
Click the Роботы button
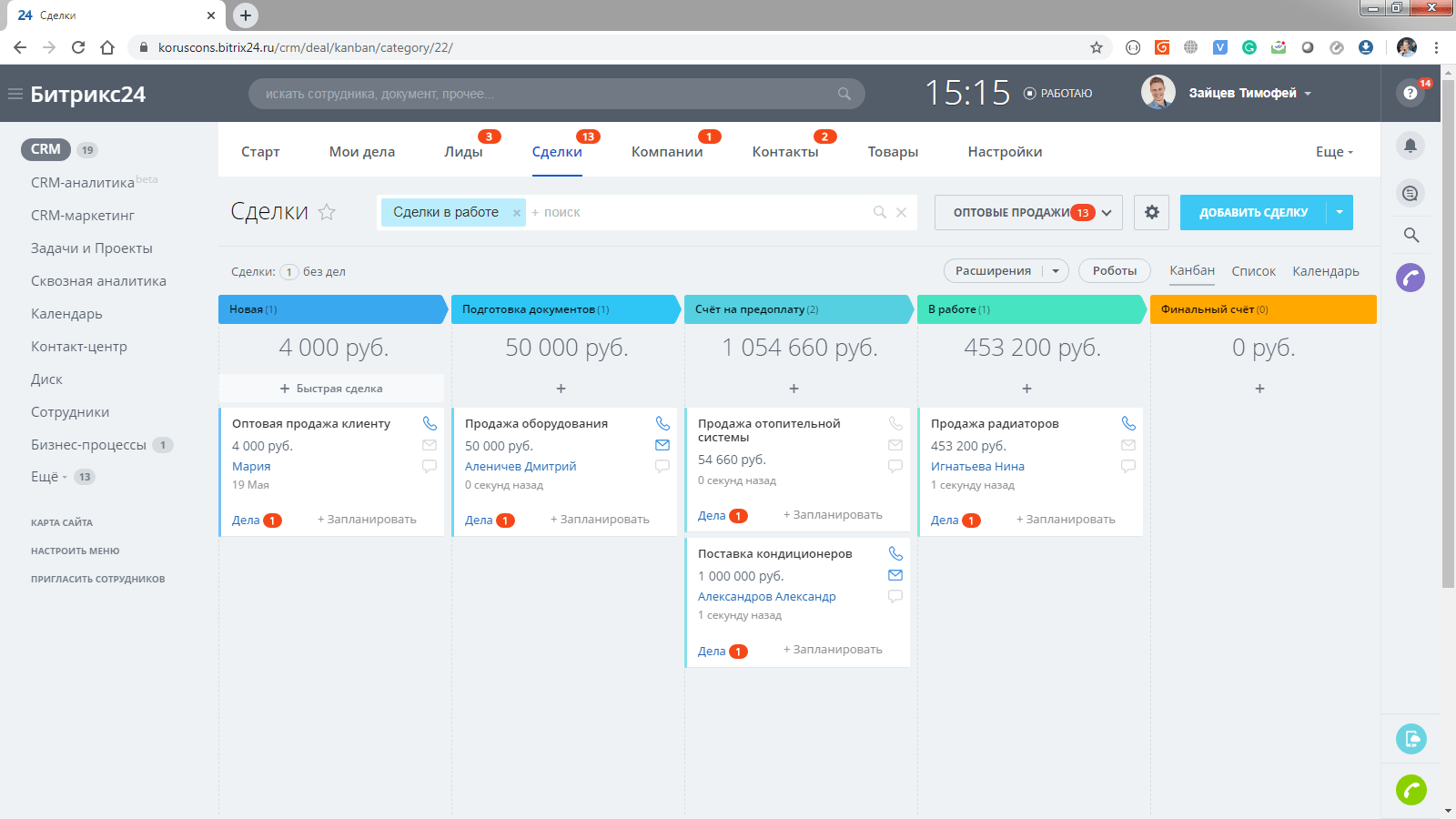click(1114, 271)
